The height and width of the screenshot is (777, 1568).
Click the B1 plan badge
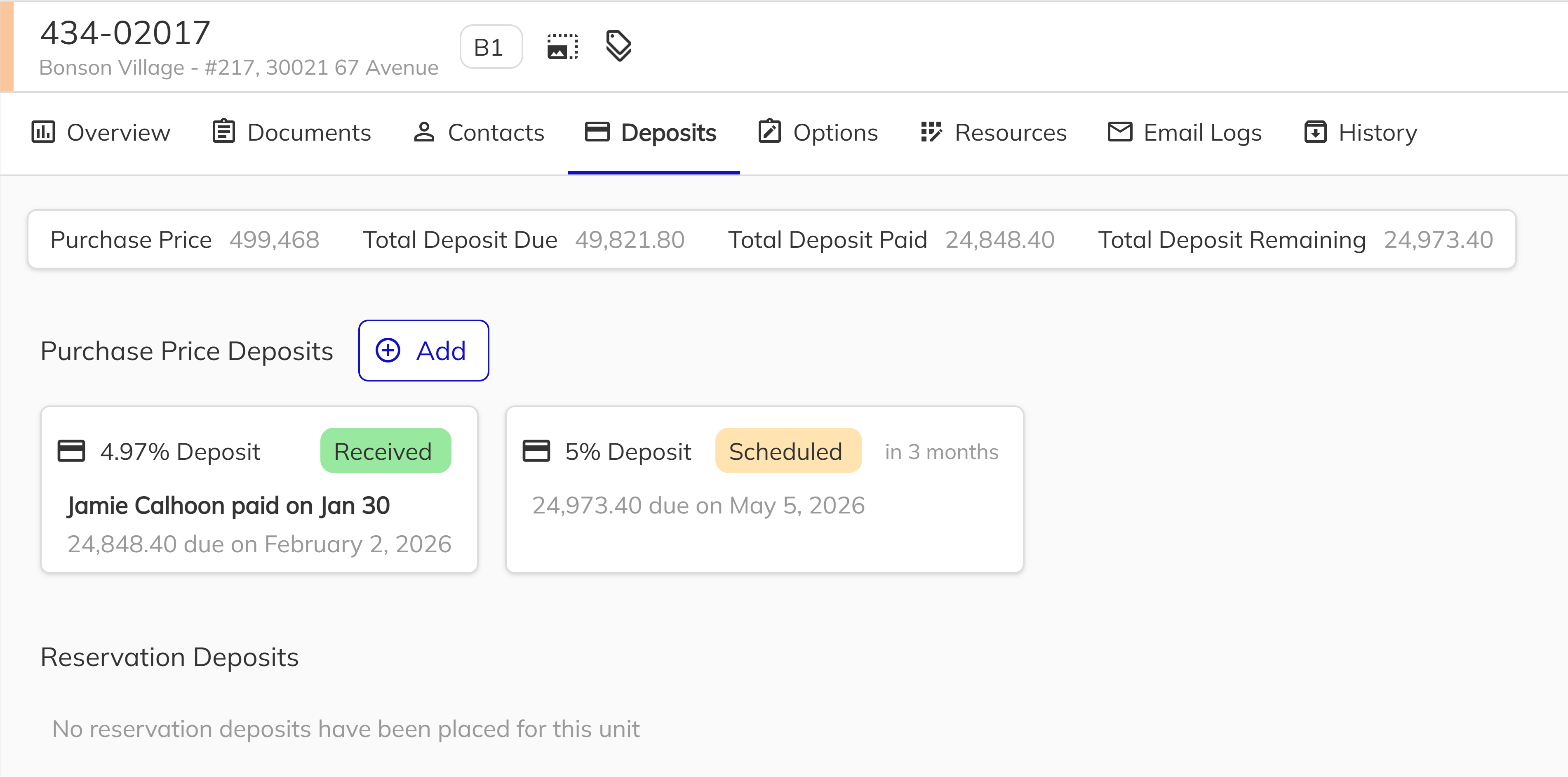tap(491, 47)
